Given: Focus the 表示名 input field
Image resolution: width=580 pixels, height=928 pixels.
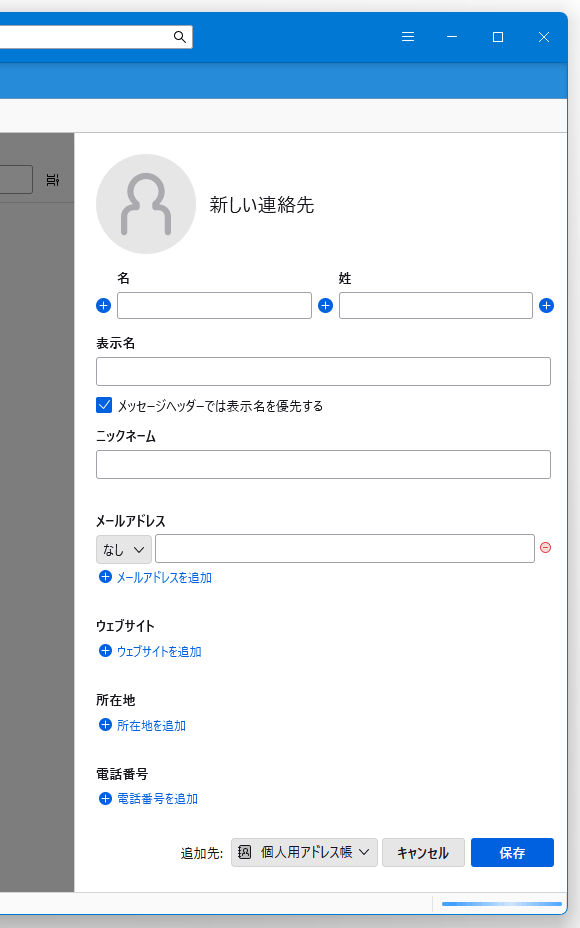Looking at the screenshot, I should (x=323, y=372).
